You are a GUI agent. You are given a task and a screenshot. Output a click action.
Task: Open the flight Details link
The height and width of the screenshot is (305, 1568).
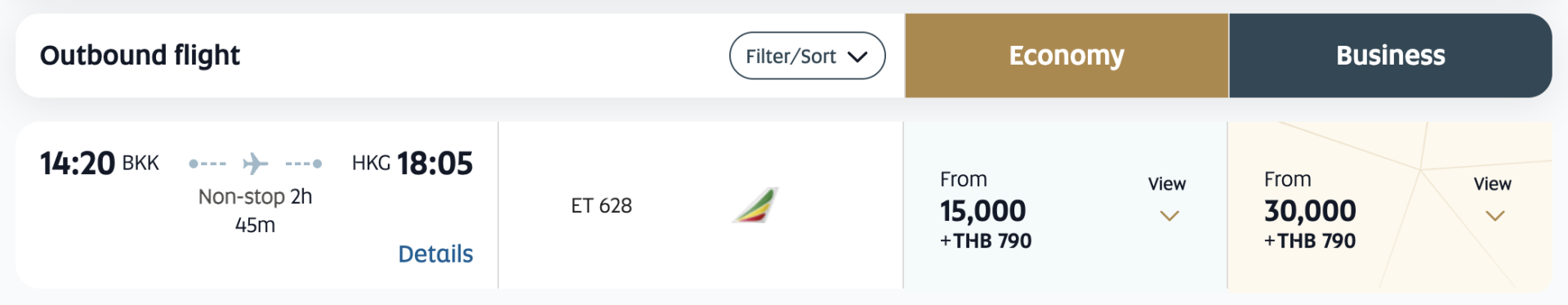(435, 254)
